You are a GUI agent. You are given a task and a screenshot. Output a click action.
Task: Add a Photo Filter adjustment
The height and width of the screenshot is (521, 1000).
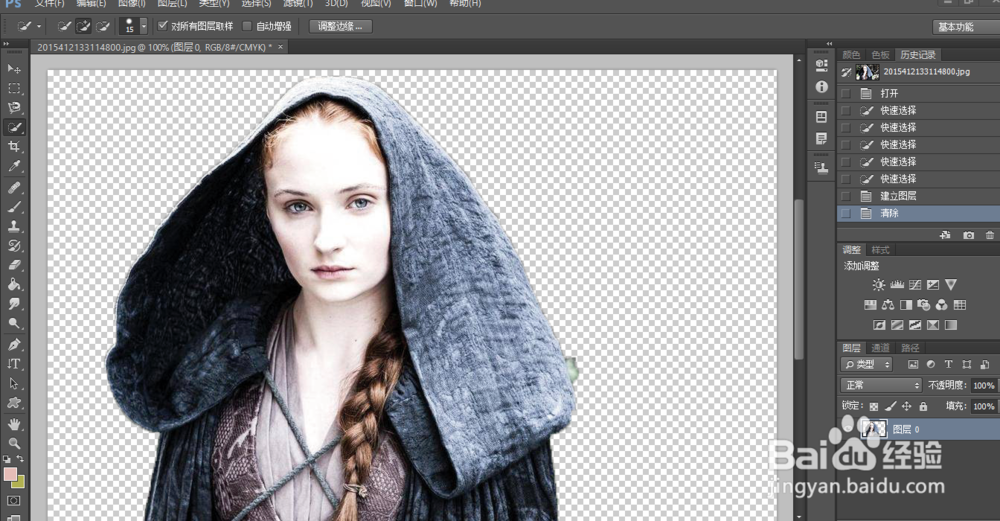click(x=923, y=305)
